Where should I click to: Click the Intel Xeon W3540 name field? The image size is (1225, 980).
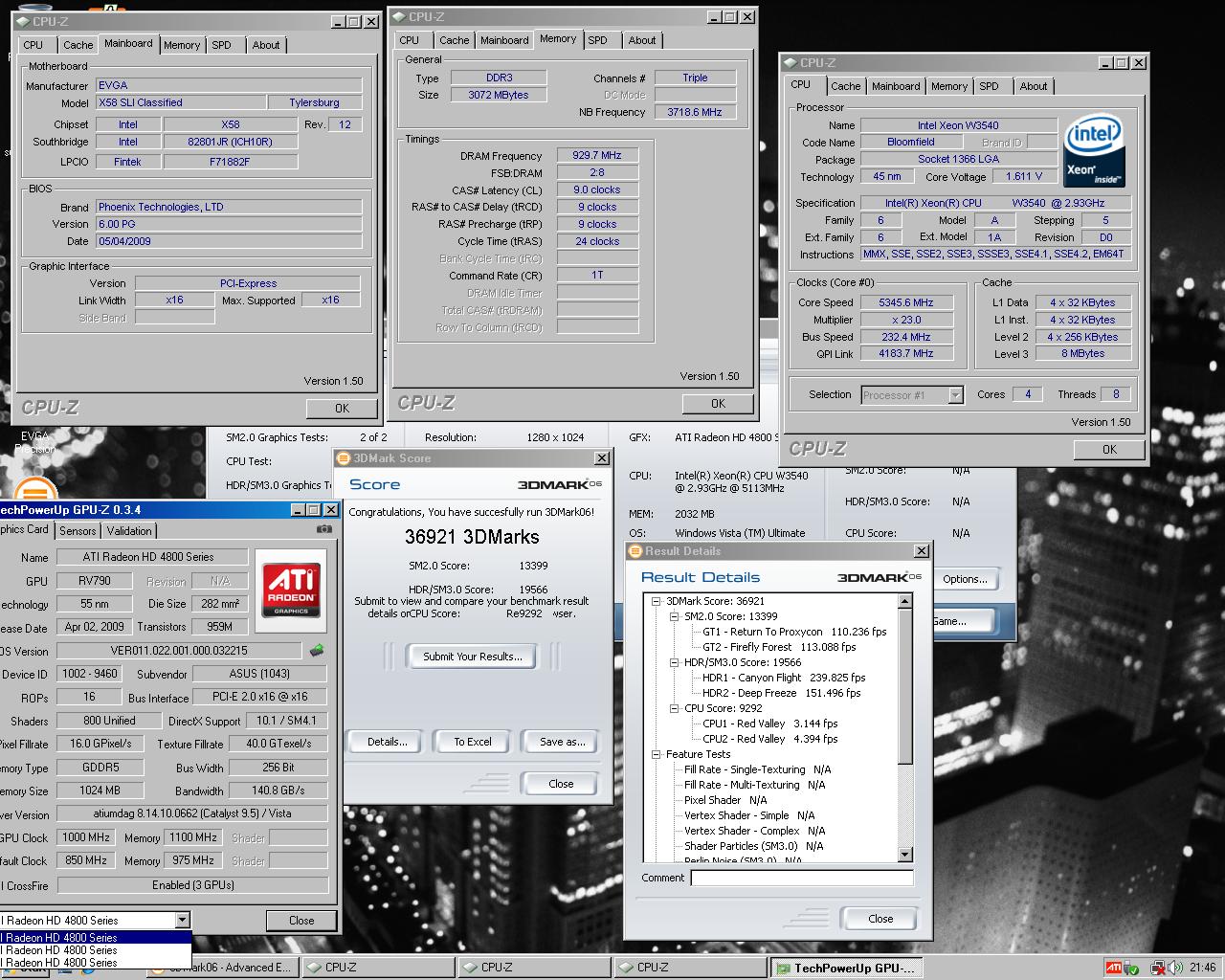click(x=958, y=125)
